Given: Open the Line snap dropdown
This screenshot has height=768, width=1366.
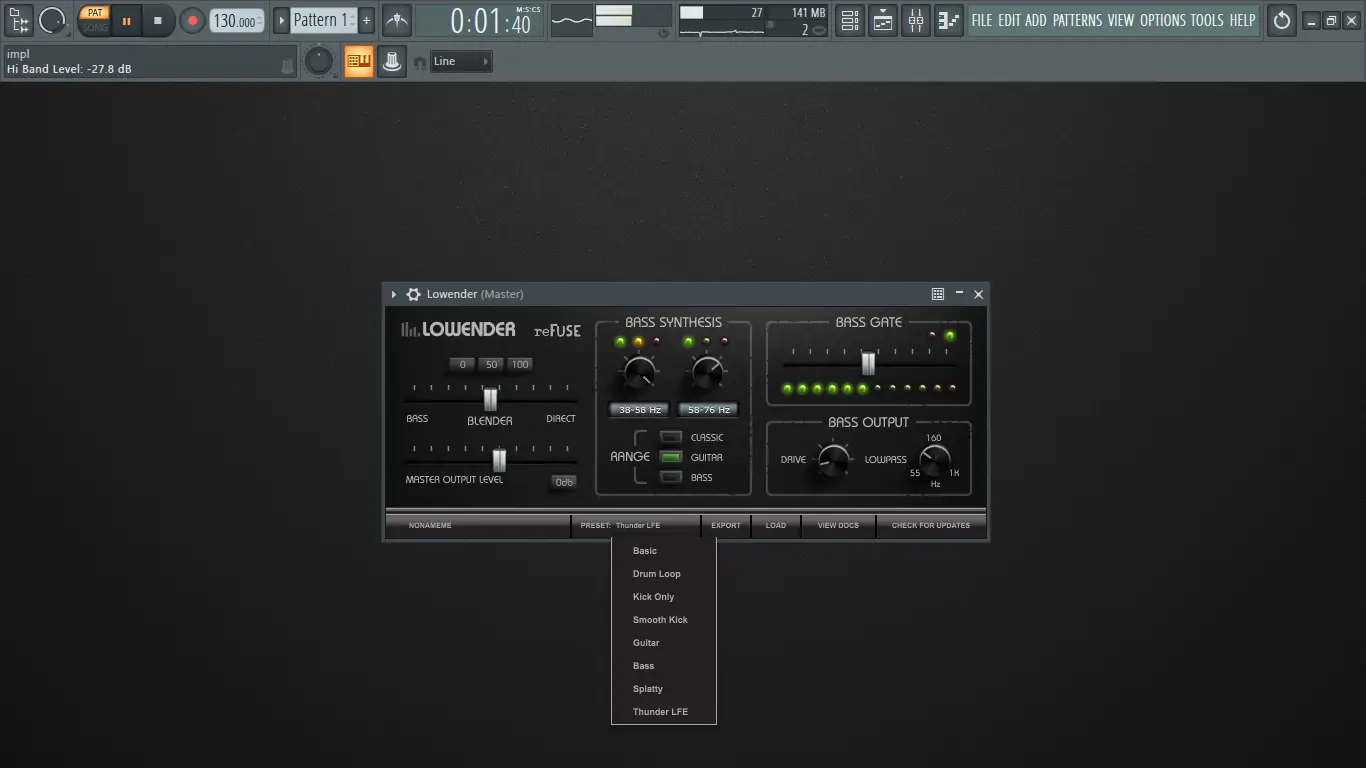Looking at the screenshot, I should pos(461,62).
